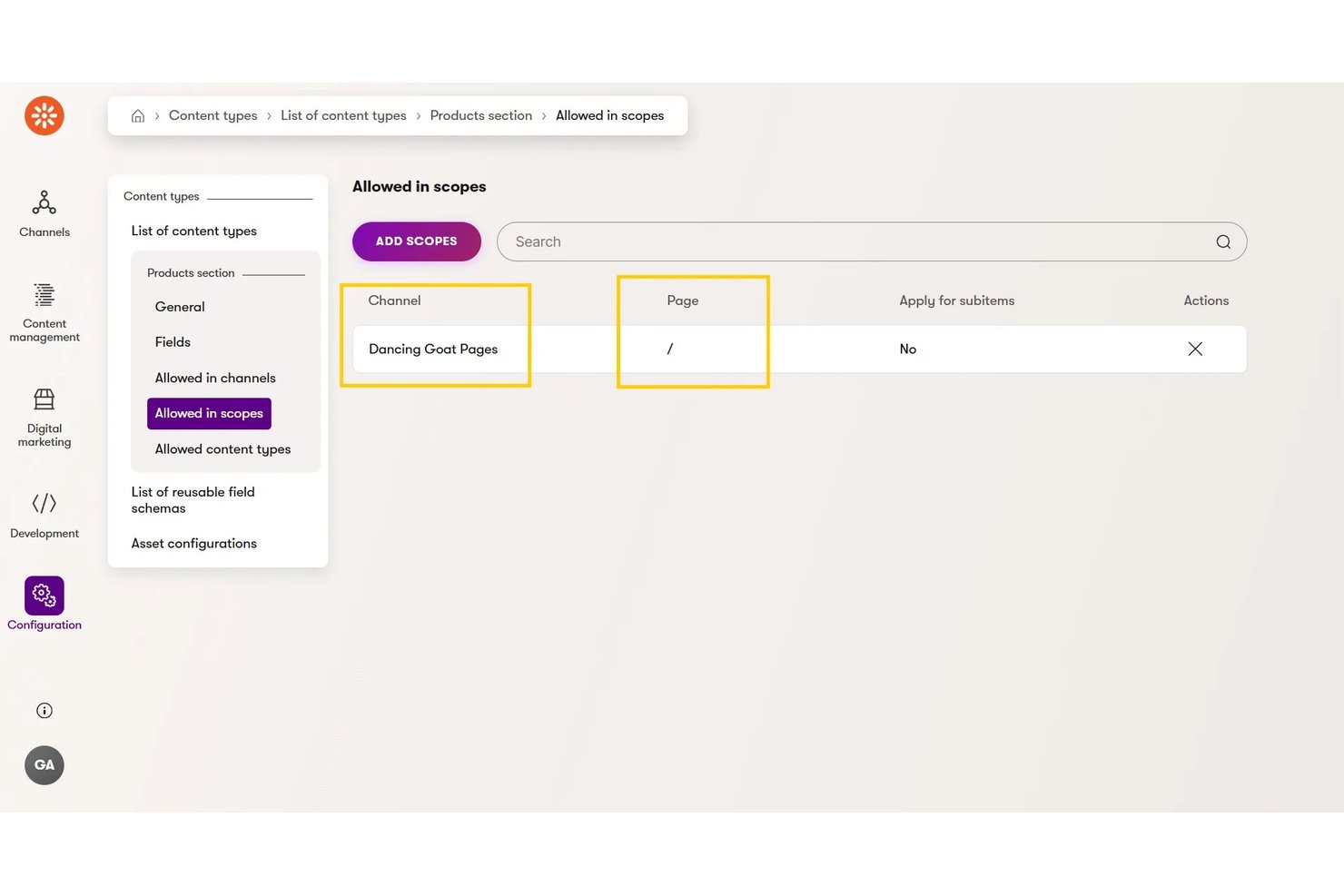Navigate to Content types breadcrumb

(x=213, y=116)
